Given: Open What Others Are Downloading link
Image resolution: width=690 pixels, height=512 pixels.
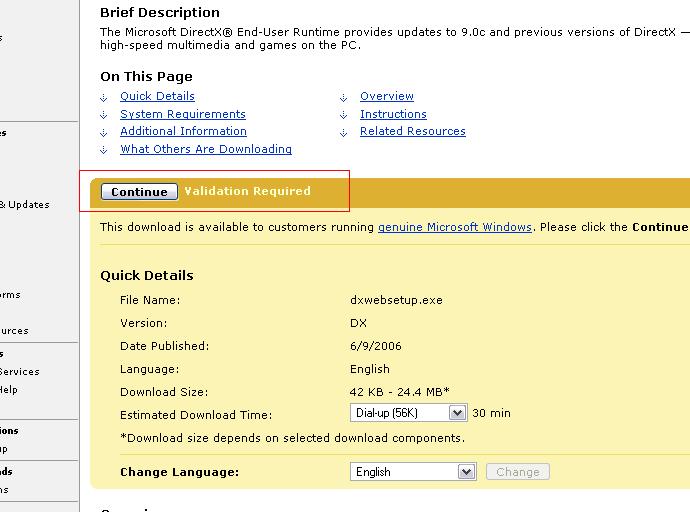Looking at the screenshot, I should tap(206, 149).
